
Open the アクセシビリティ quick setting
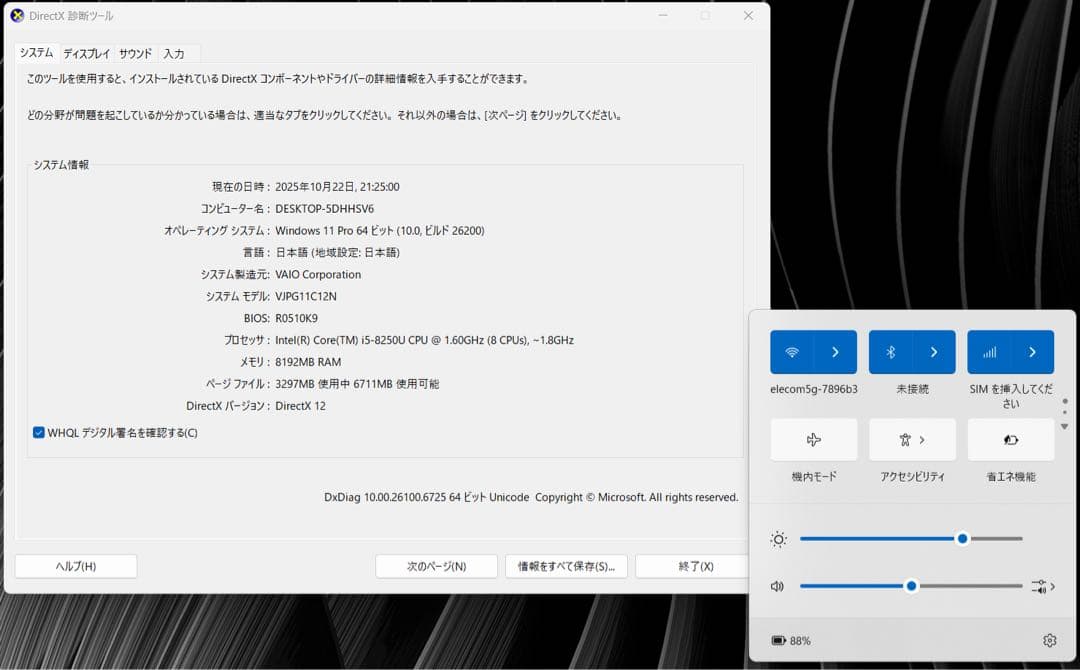coord(903,439)
